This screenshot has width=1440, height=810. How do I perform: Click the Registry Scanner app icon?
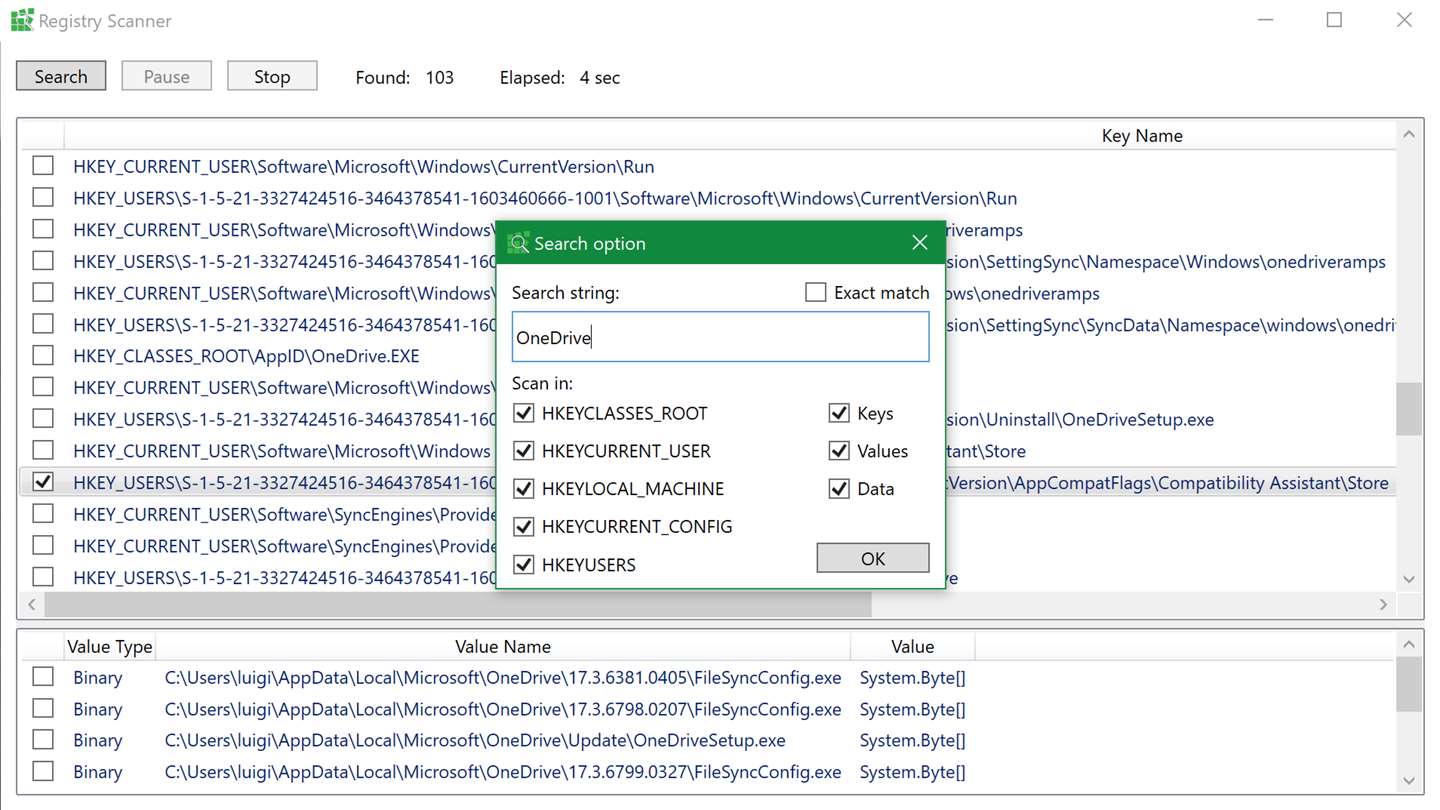(x=22, y=21)
